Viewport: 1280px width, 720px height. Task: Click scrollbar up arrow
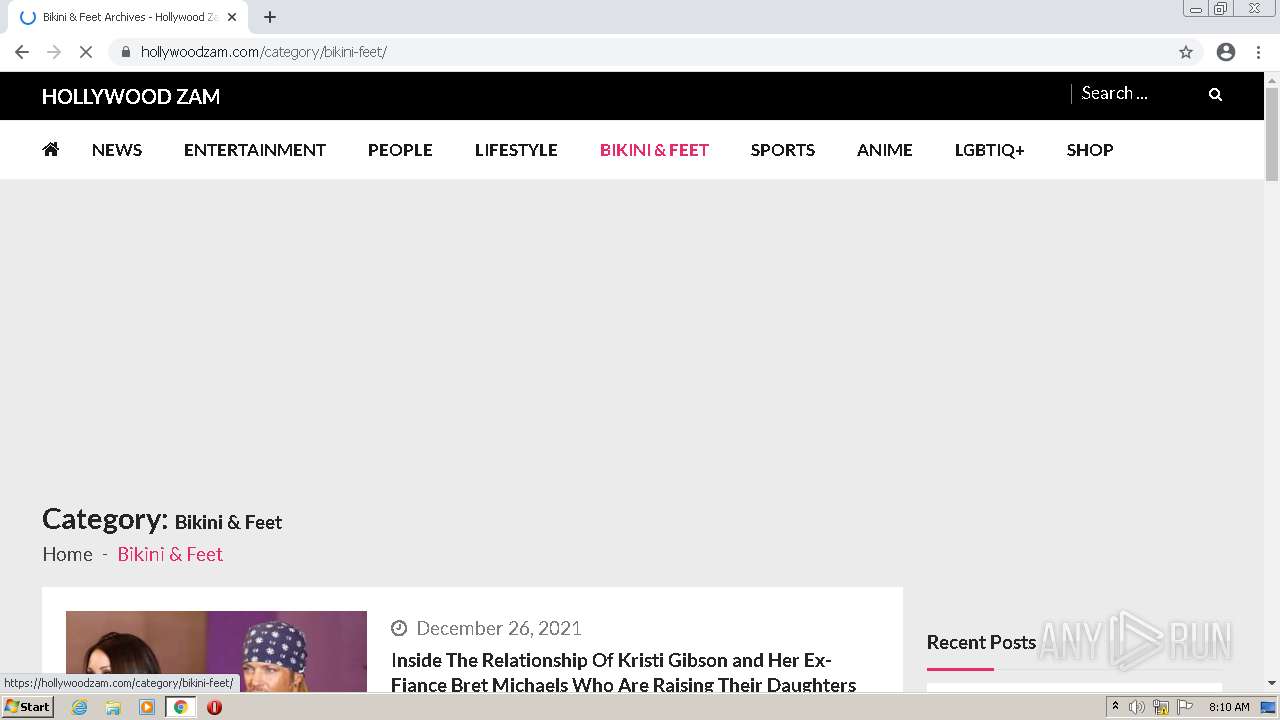tap(1272, 80)
